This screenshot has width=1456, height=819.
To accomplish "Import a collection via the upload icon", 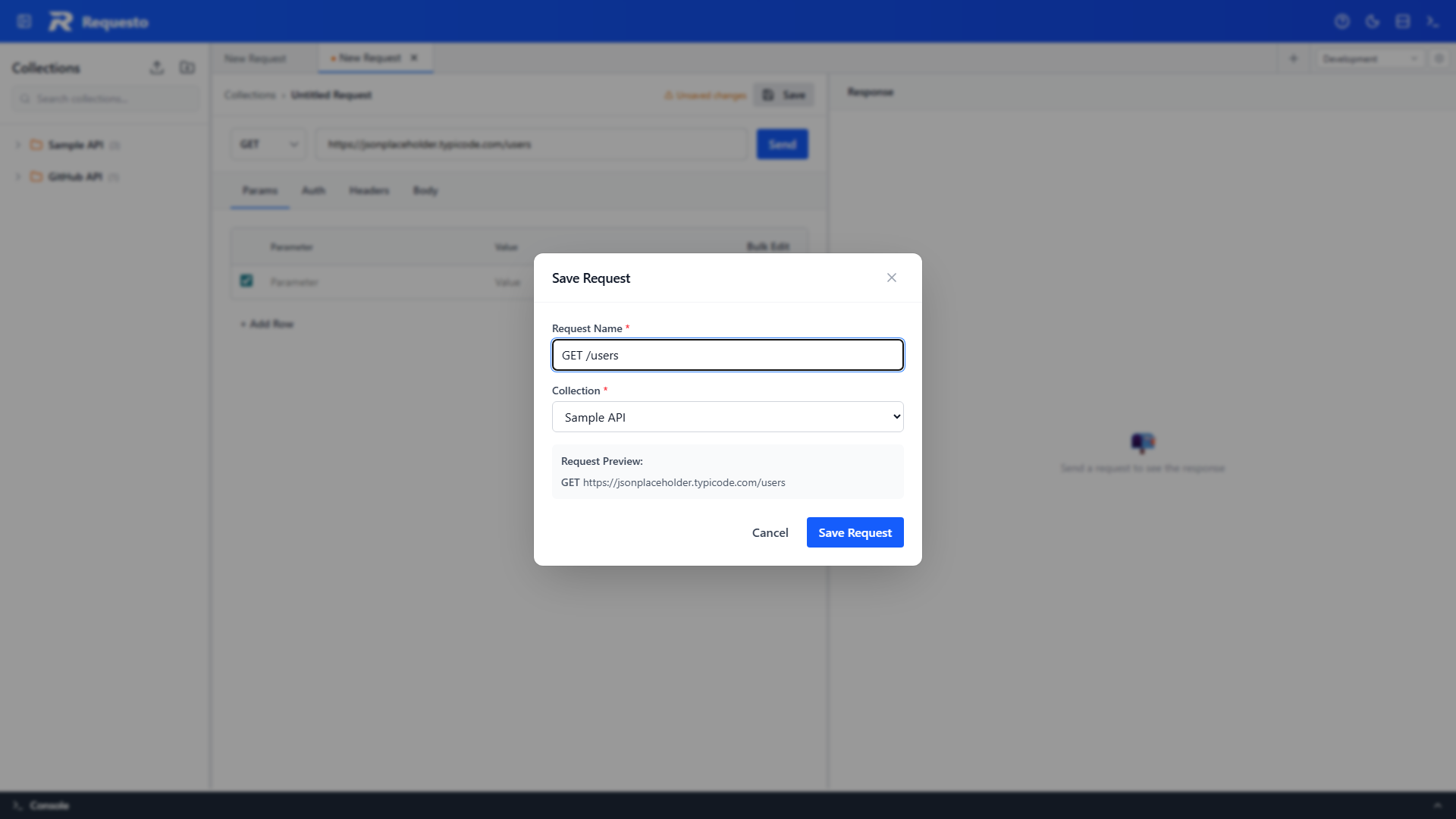I will point(157,67).
